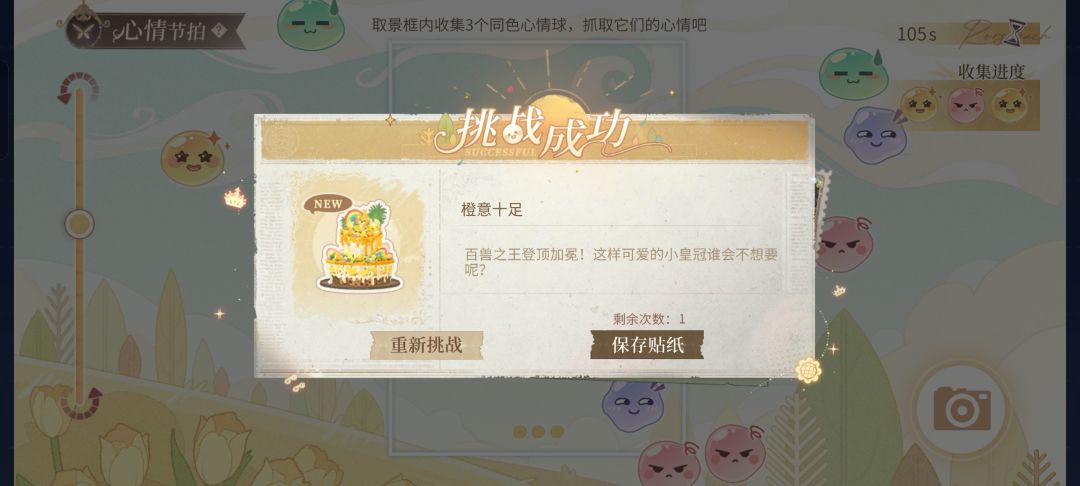1080x486 pixels.
Task: Click the 橙意十足 sticker name
Action: 492,210
